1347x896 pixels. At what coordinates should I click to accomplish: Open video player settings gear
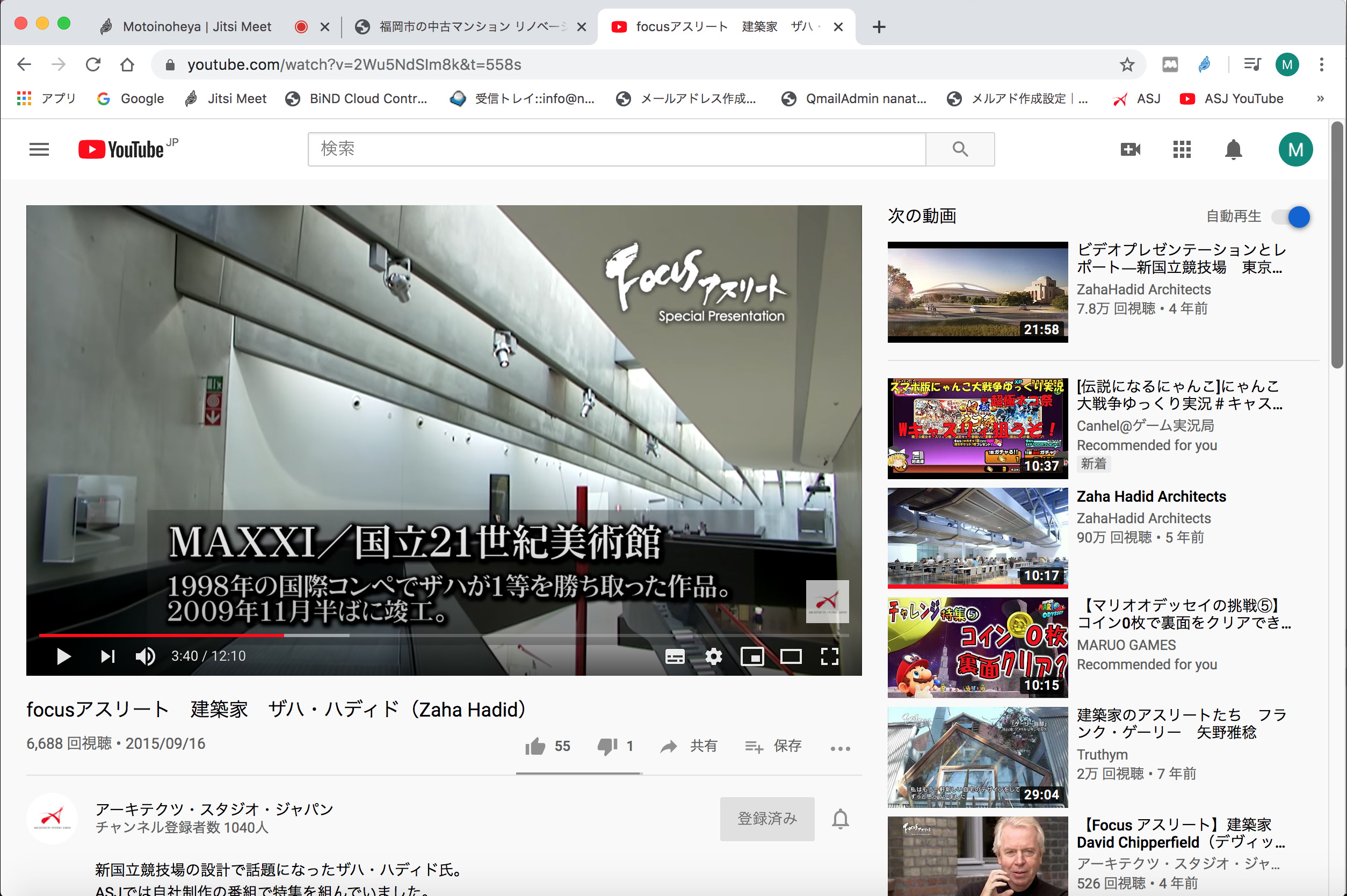click(x=713, y=656)
